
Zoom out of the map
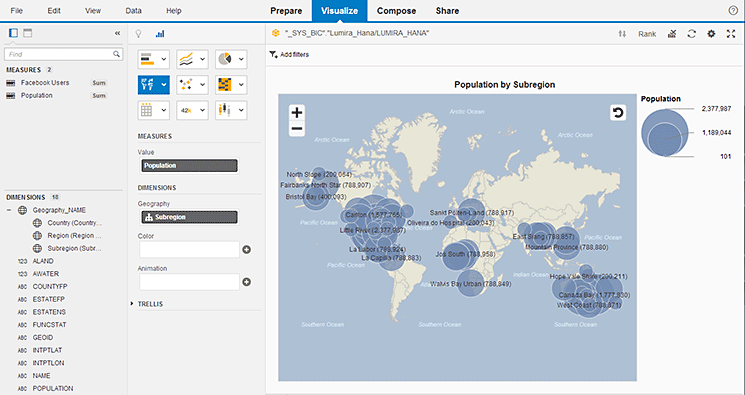tap(297, 129)
